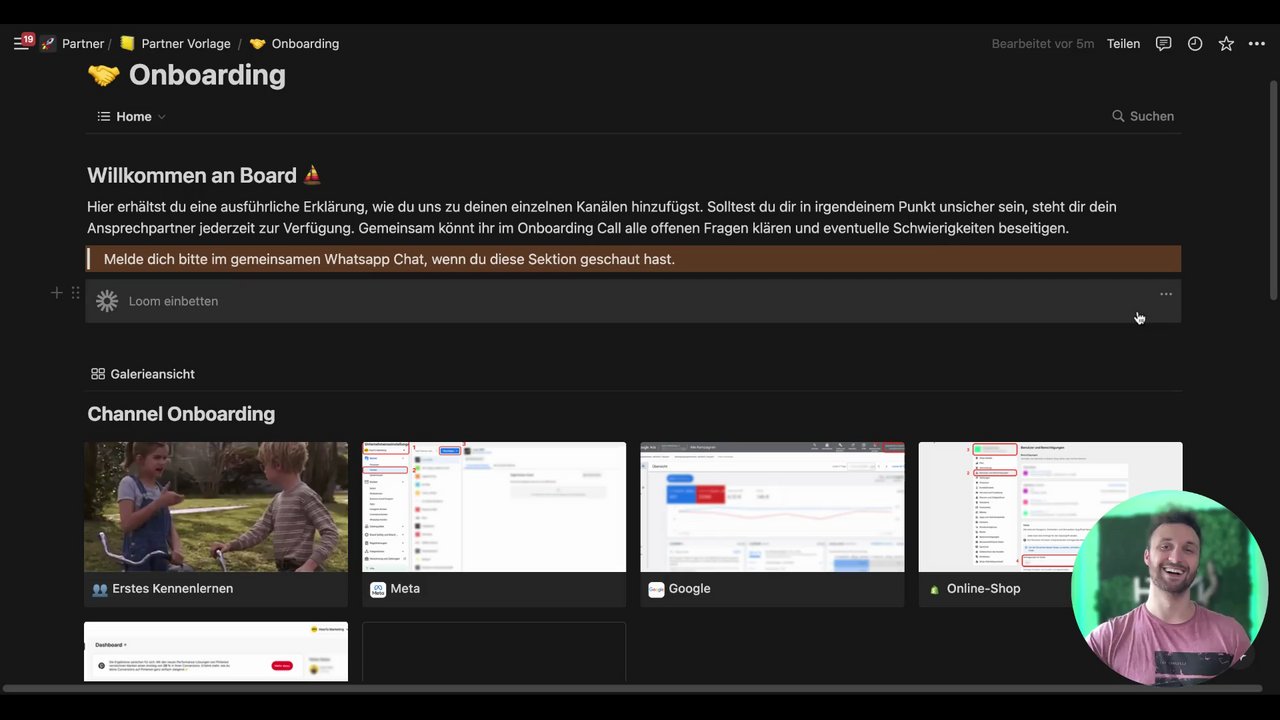Click the people icon beside Erstes Kennenlernen
Viewport: 1280px width, 720px height.
[x=100, y=589]
